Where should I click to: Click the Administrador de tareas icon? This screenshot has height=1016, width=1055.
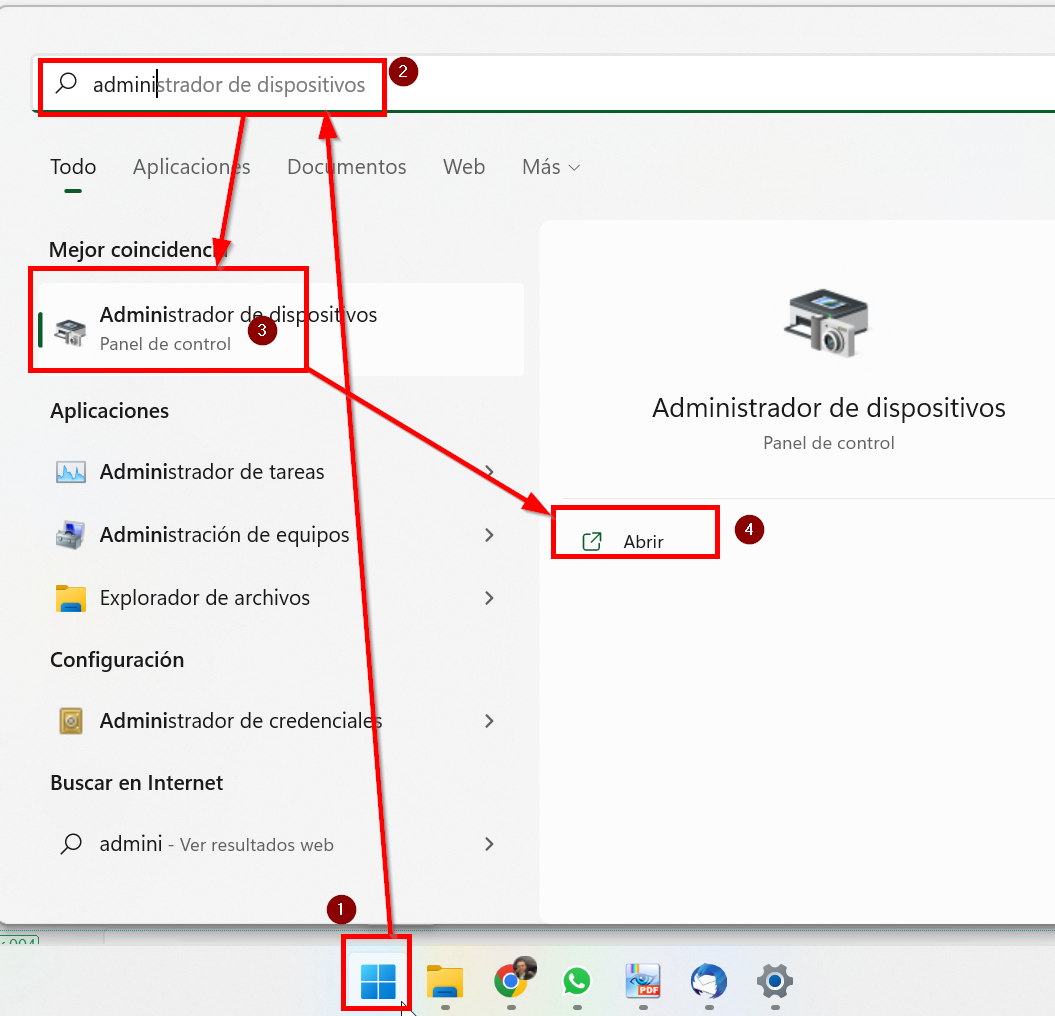(71, 472)
